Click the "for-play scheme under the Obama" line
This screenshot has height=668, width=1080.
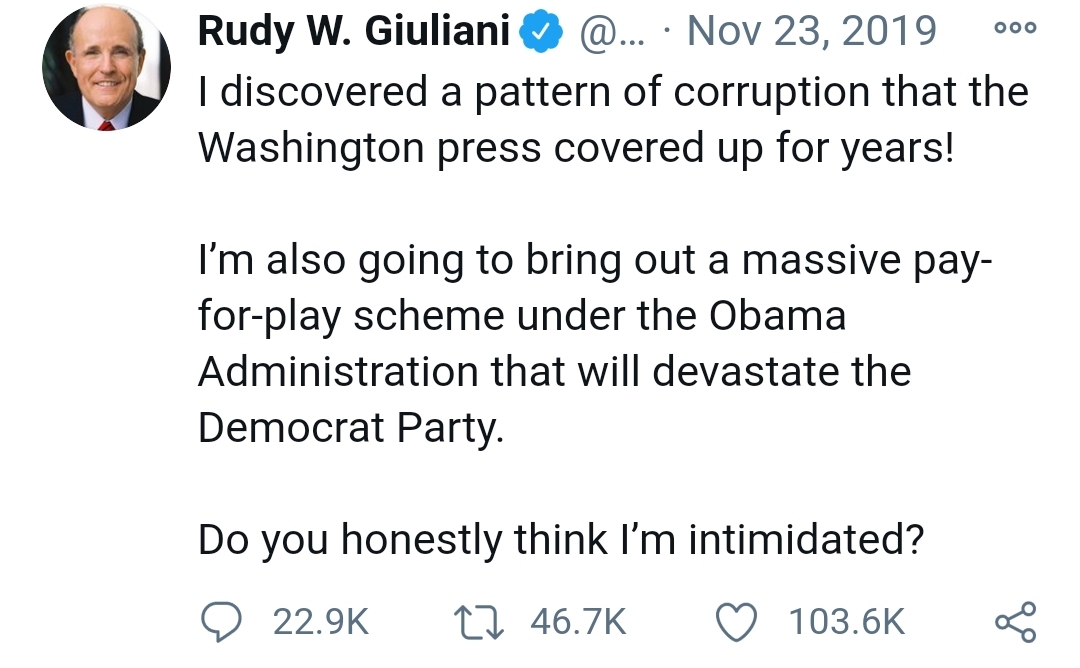coord(521,316)
